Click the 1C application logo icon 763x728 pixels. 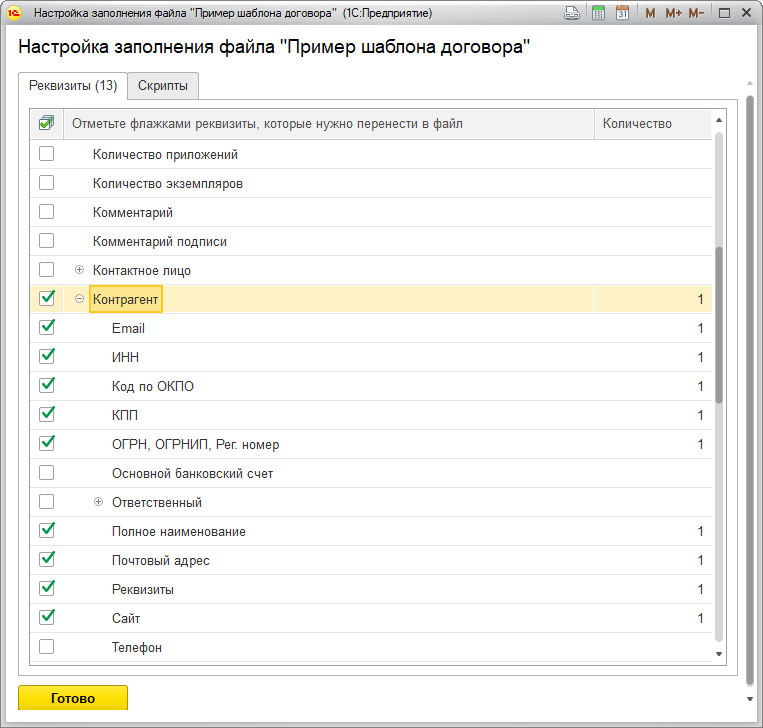pos(14,13)
